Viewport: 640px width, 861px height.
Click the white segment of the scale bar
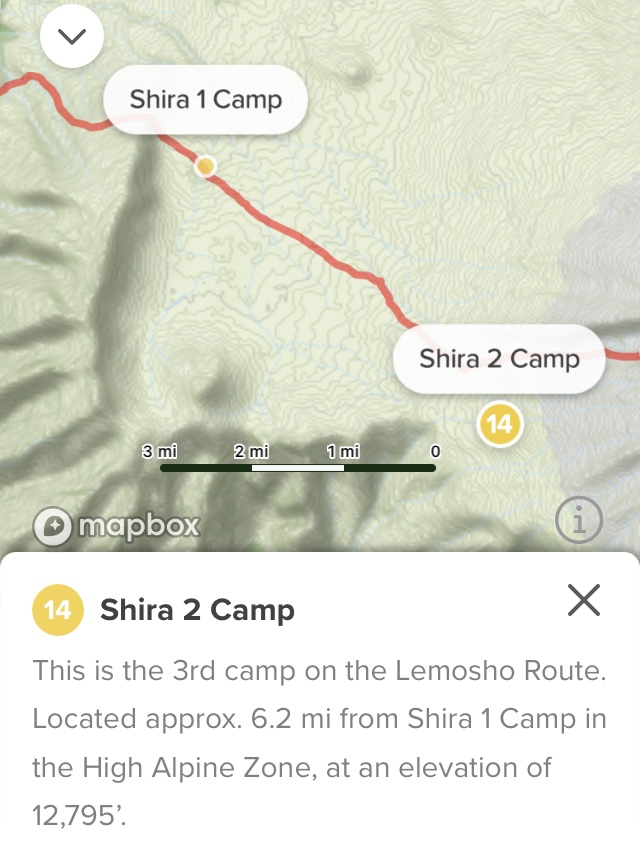click(x=298, y=468)
